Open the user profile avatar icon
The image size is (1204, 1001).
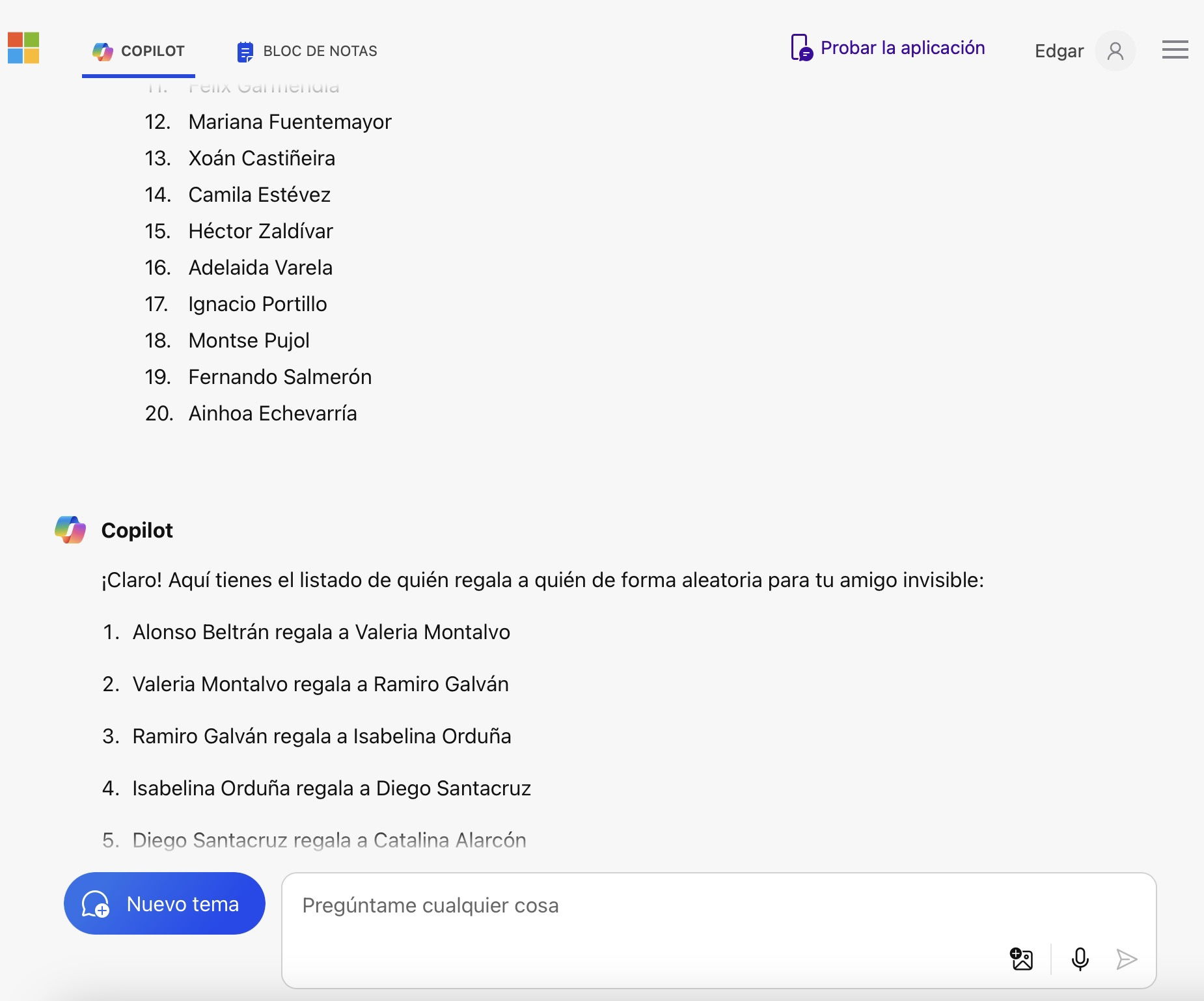click(1115, 50)
